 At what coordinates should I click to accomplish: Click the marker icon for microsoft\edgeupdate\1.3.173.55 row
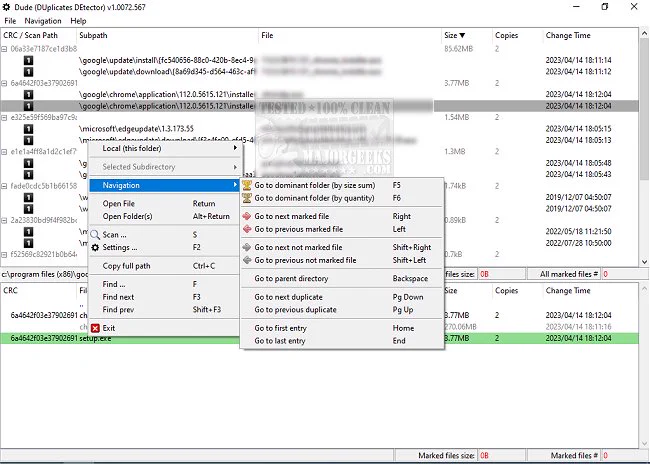click(28, 129)
